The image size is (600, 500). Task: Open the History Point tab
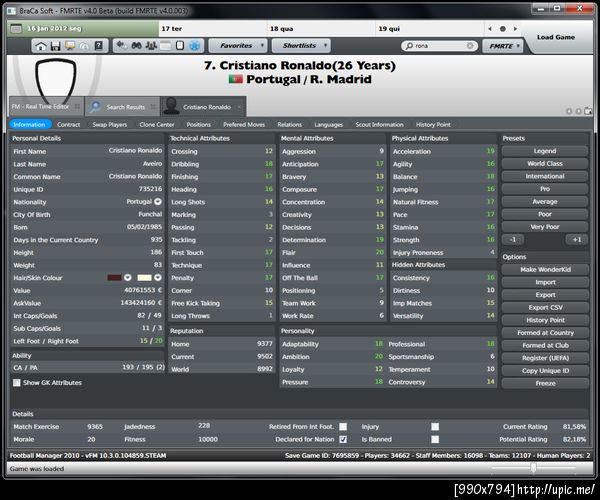433,124
